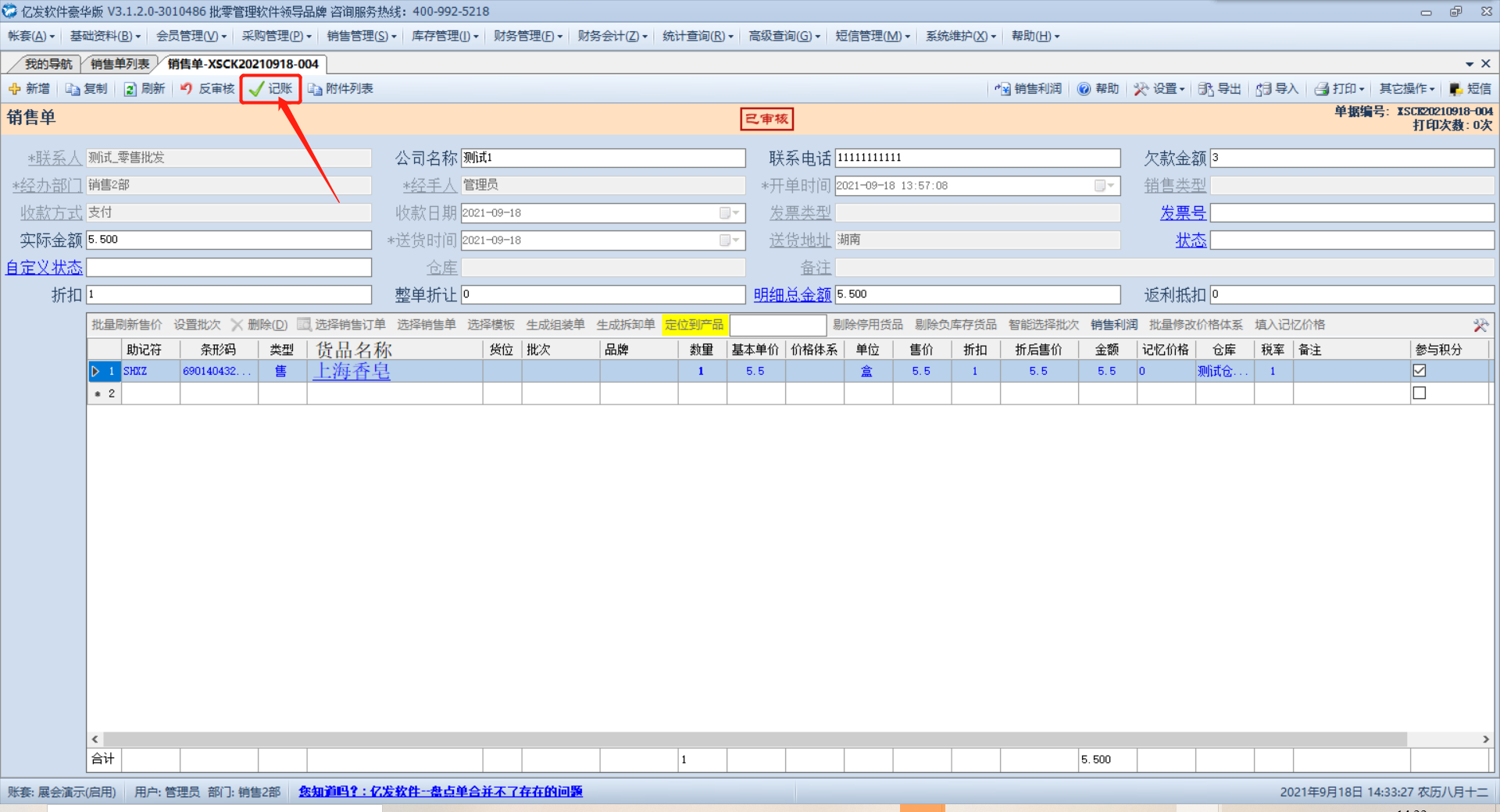
Task: Click the 发票号 link
Action: [x=1183, y=213]
